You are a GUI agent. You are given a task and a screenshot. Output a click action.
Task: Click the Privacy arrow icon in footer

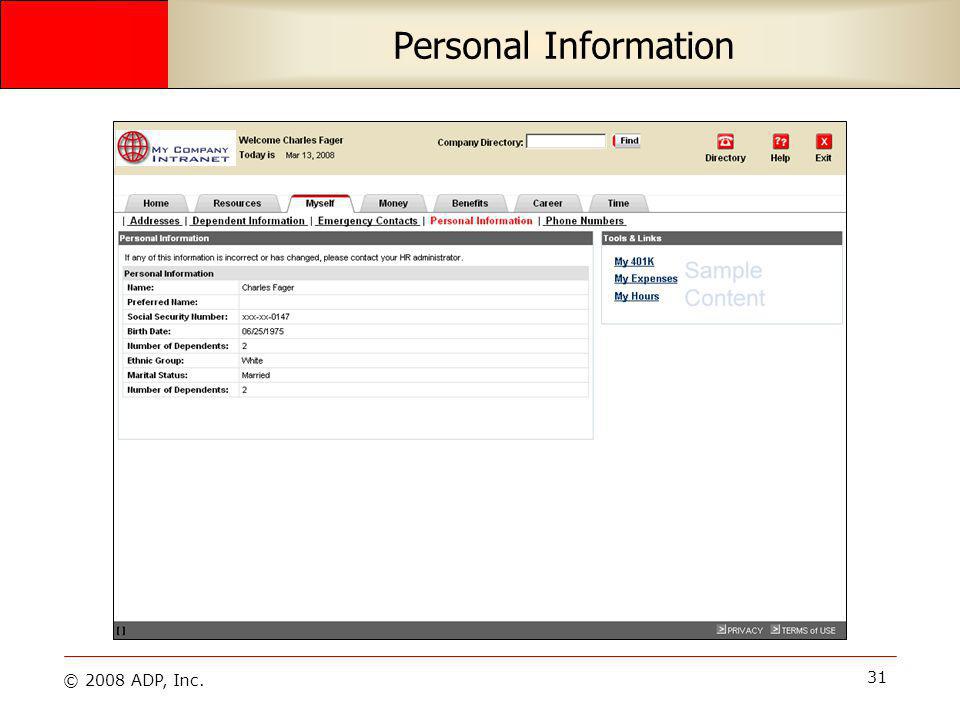721,629
